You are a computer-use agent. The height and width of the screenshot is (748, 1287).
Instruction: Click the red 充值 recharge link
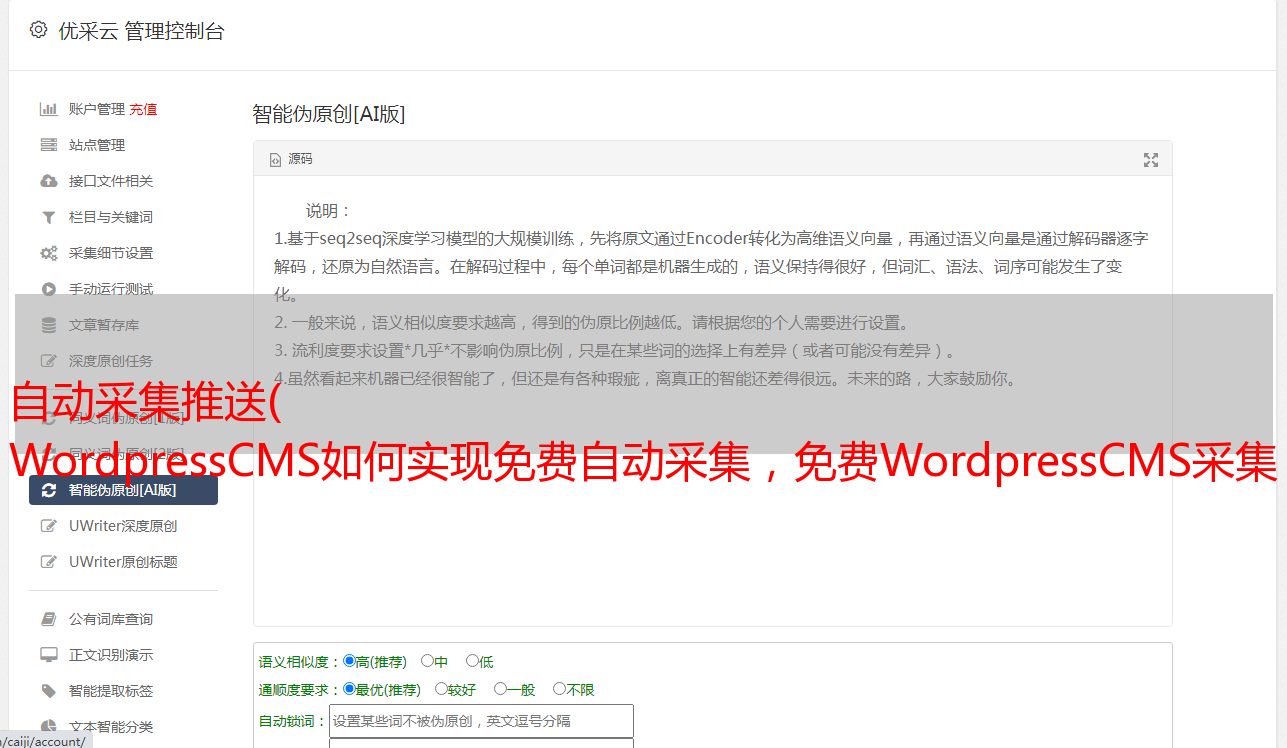(x=143, y=109)
